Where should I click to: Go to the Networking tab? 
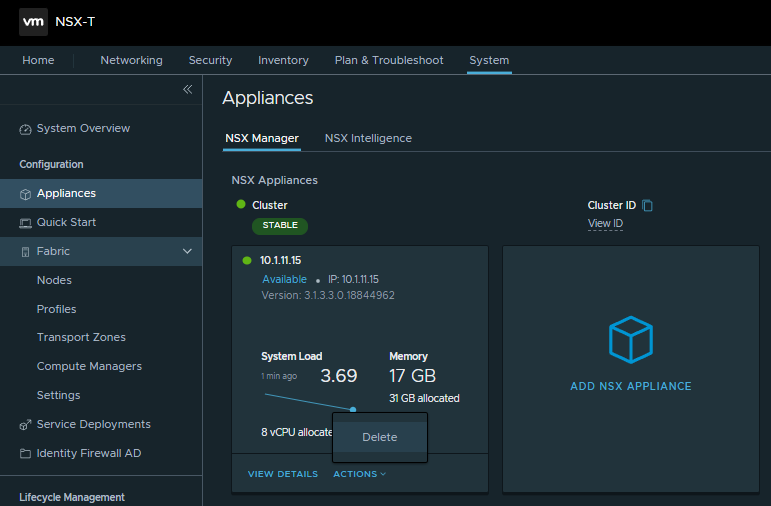click(x=131, y=60)
